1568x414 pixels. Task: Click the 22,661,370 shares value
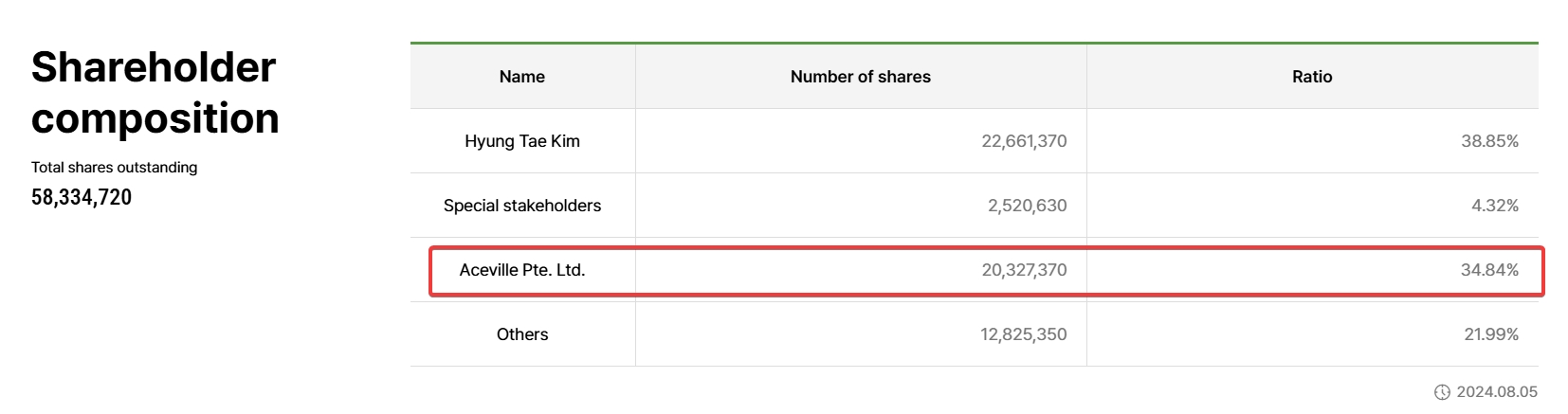(x=1024, y=141)
